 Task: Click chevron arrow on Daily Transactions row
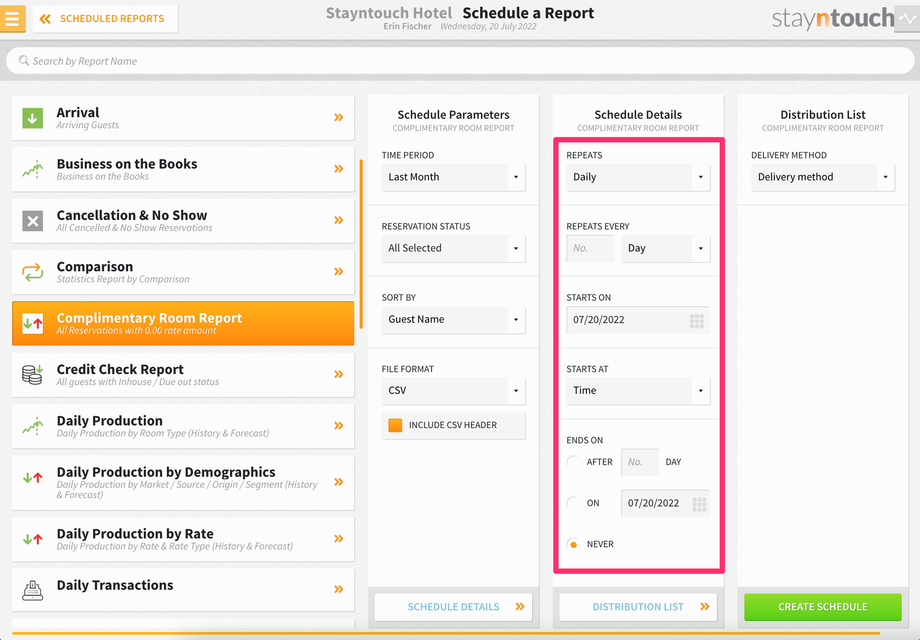[339, 589]
